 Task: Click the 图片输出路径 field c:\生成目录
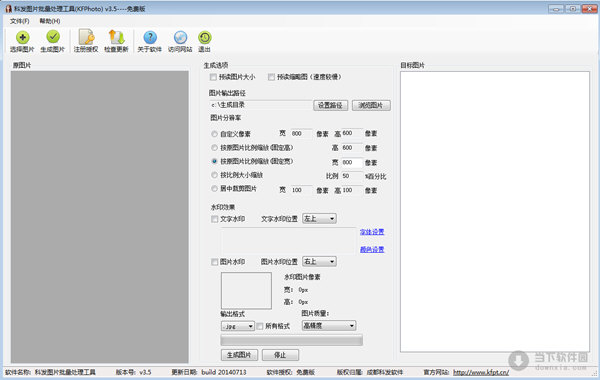260,105
